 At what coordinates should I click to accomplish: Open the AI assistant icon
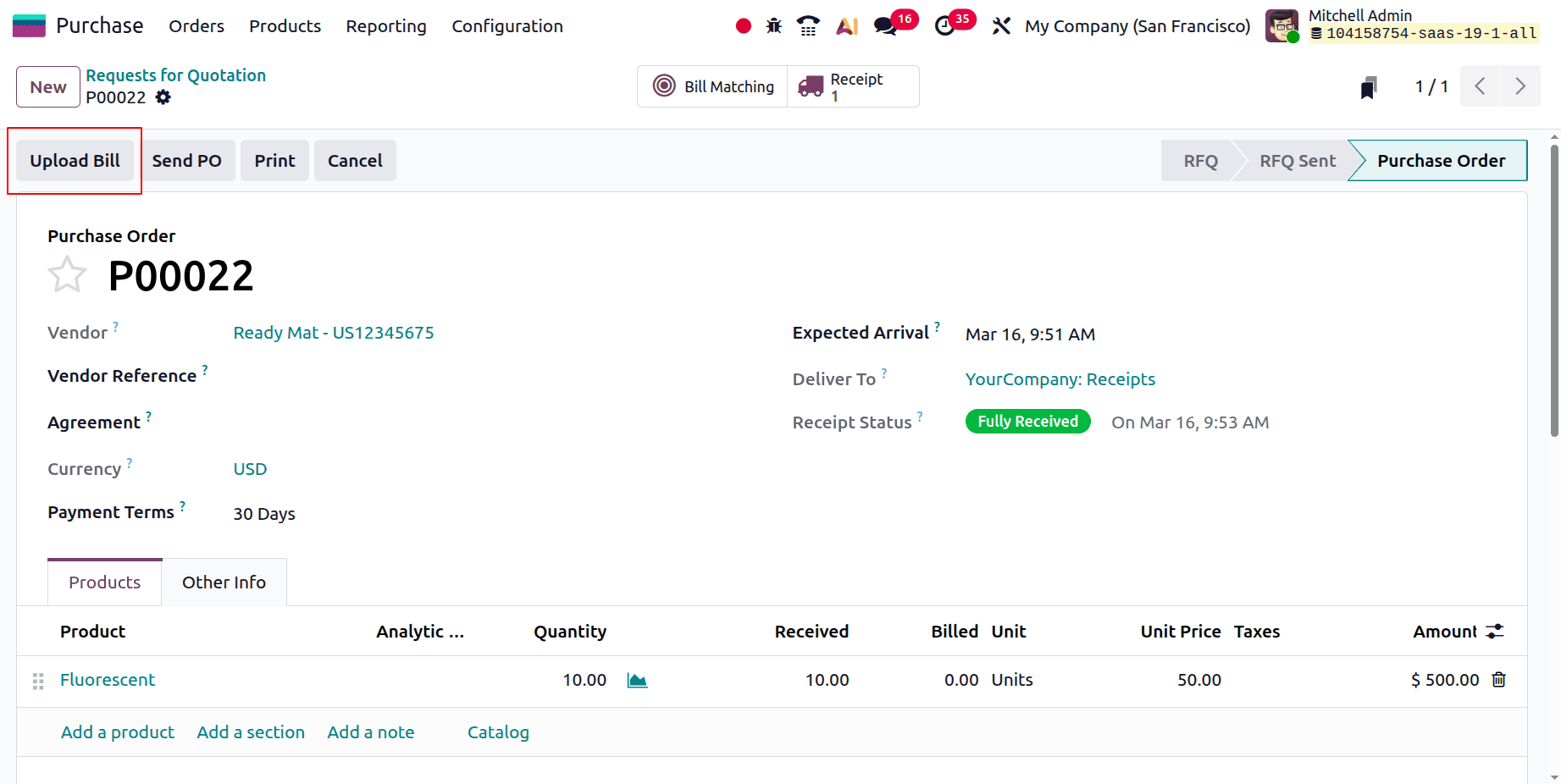846,25
